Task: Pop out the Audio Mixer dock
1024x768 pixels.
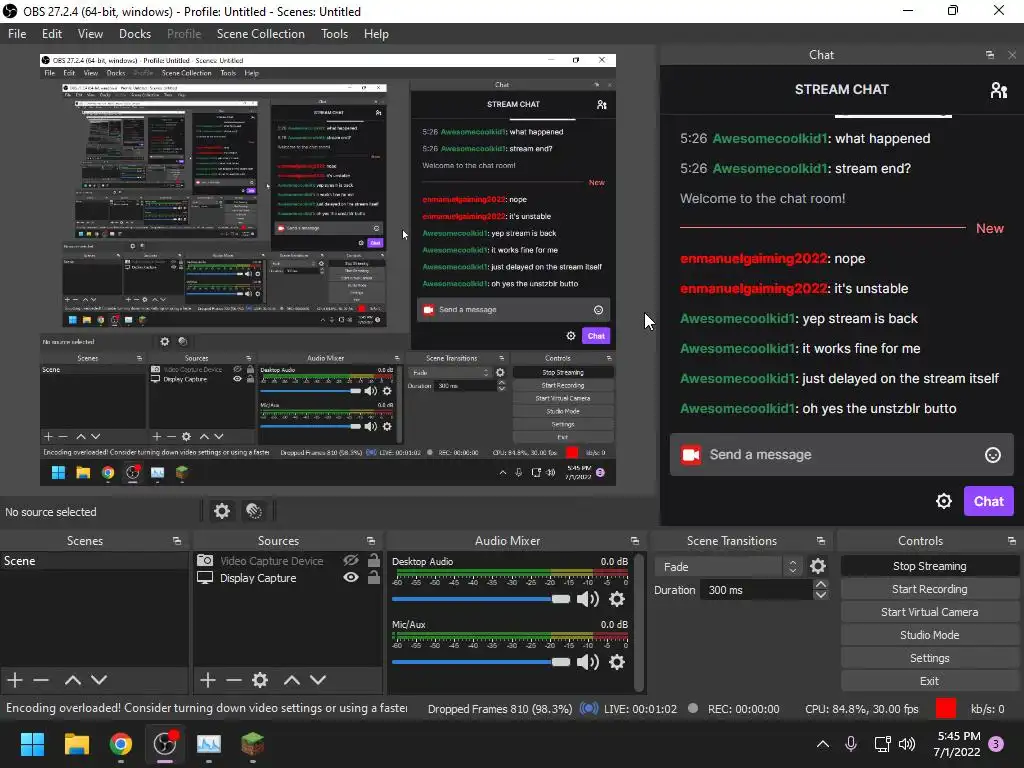Action: [635, 541]
